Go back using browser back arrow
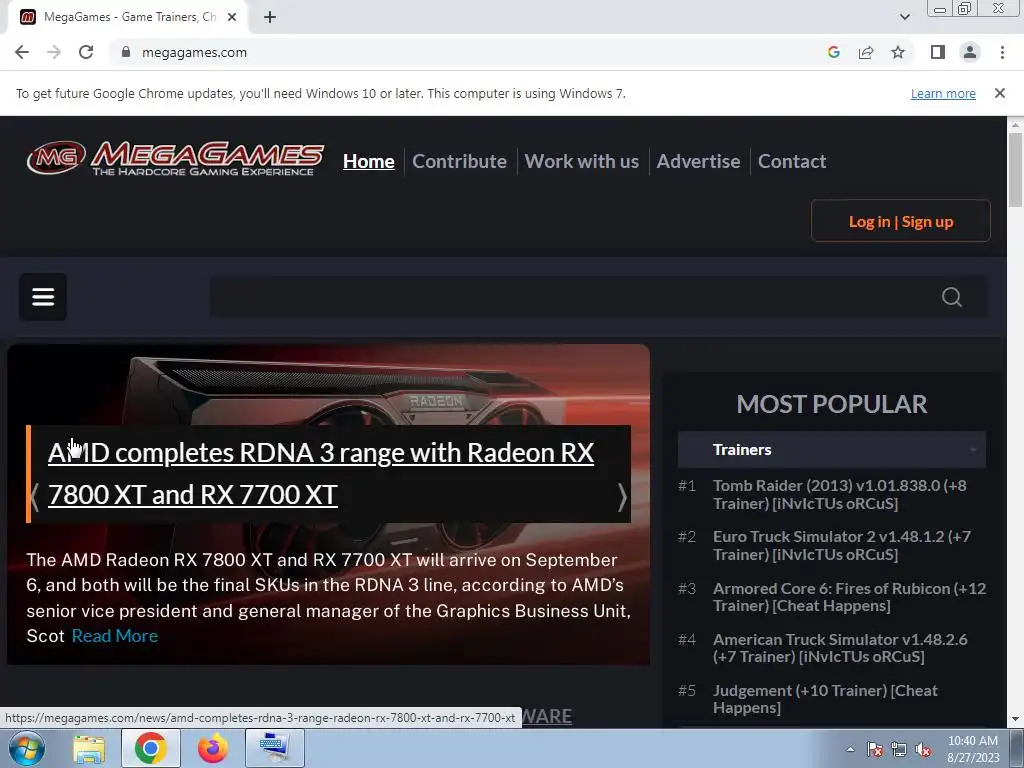Viewport: 1024px width, 768px height. 22,52
